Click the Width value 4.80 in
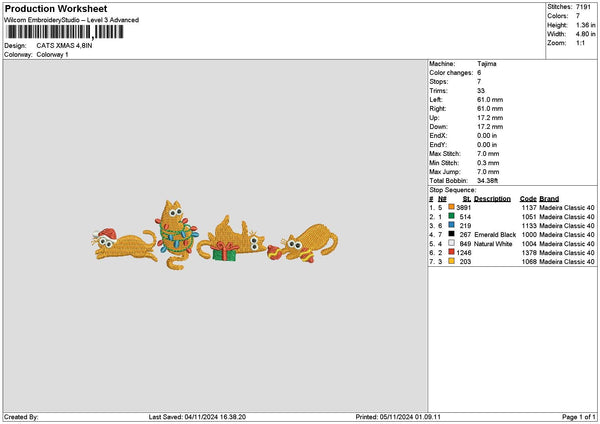Screen dimensions: 600x424 click(585, 34)
